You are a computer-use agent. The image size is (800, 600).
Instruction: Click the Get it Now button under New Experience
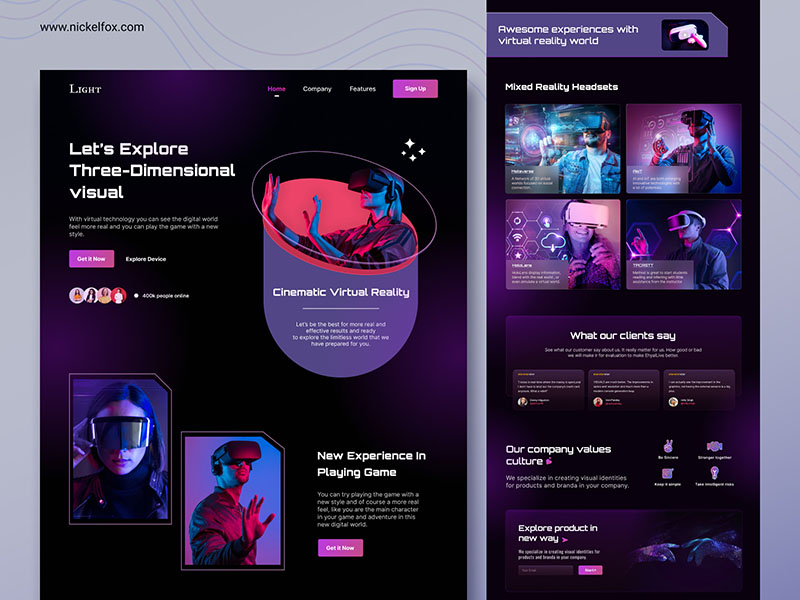pyautogui.click(x=340, y=548)
